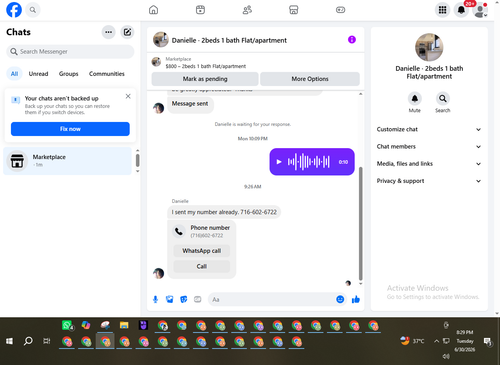500x365 pixels.
Task: Open the Windows Start menu
Action: point(9,341)
